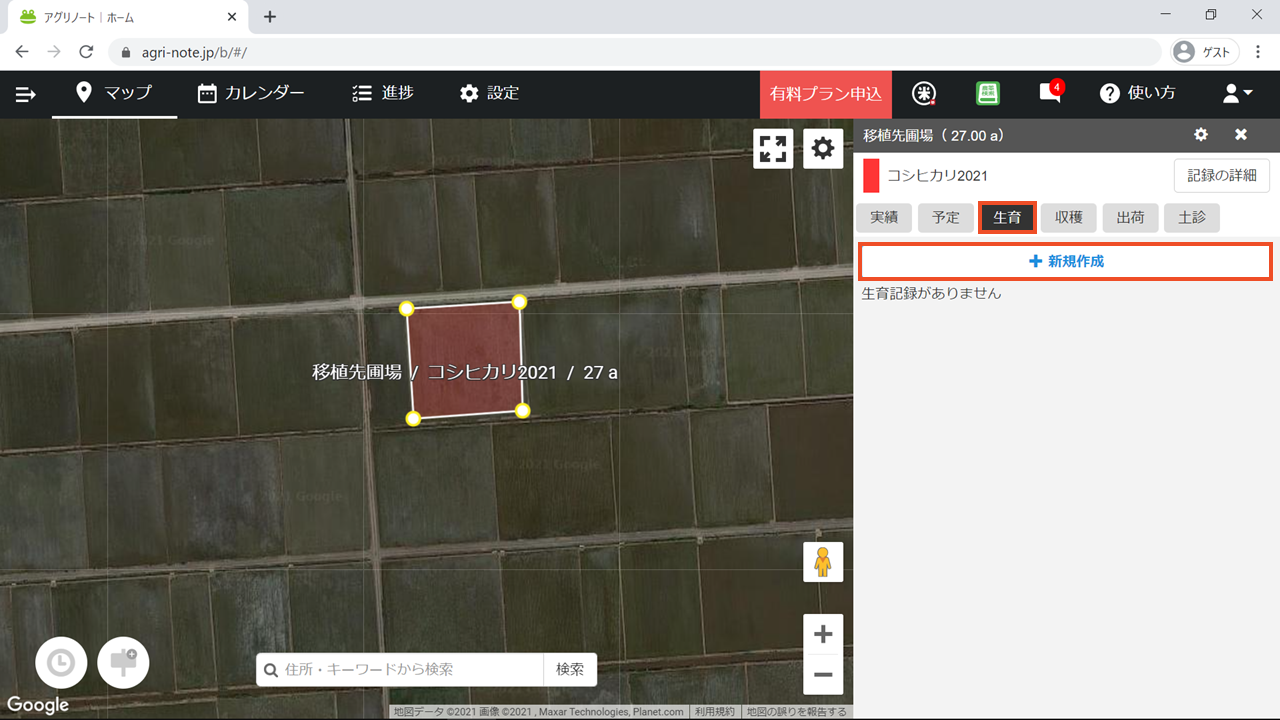Viewport: 1280px width, 720px height.
Task: Click the top-left field corner handle
Action: coord(407,309)
